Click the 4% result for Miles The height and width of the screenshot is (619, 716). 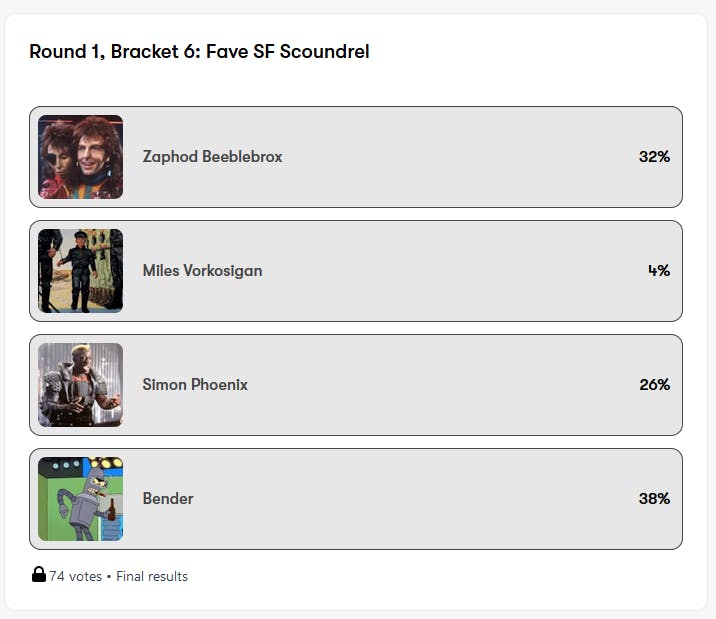pos(658,271)
